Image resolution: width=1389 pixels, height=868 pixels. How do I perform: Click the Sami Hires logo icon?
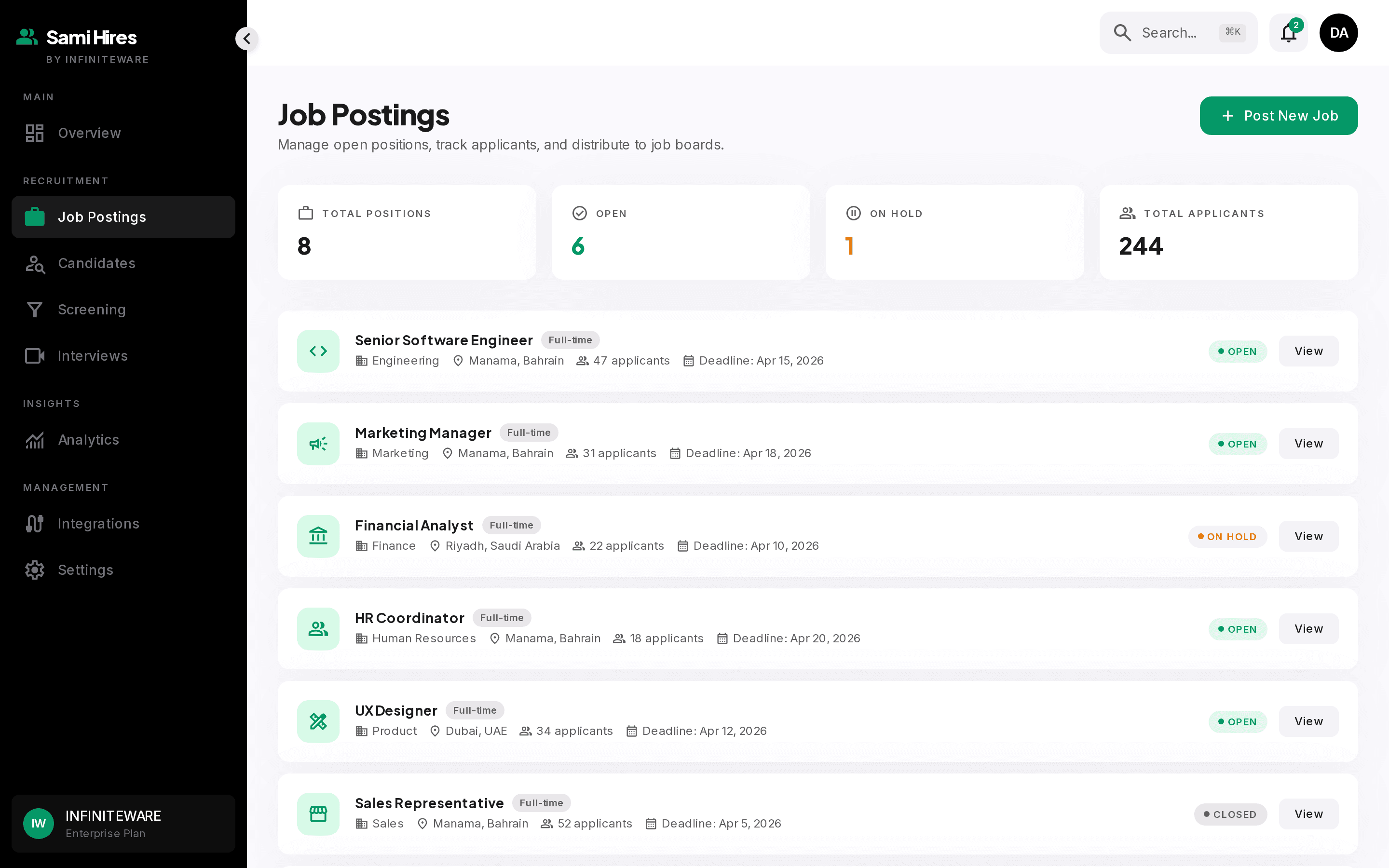tap(27, 37)
